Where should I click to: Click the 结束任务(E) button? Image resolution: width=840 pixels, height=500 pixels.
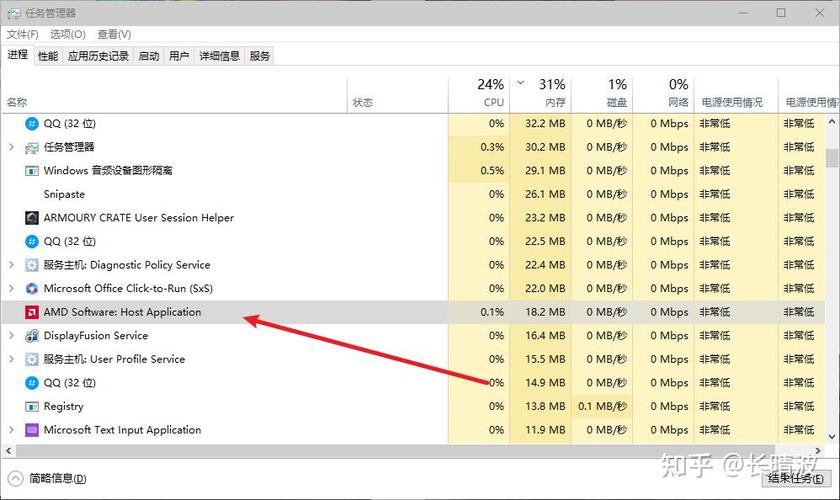(x=796, y=479)
